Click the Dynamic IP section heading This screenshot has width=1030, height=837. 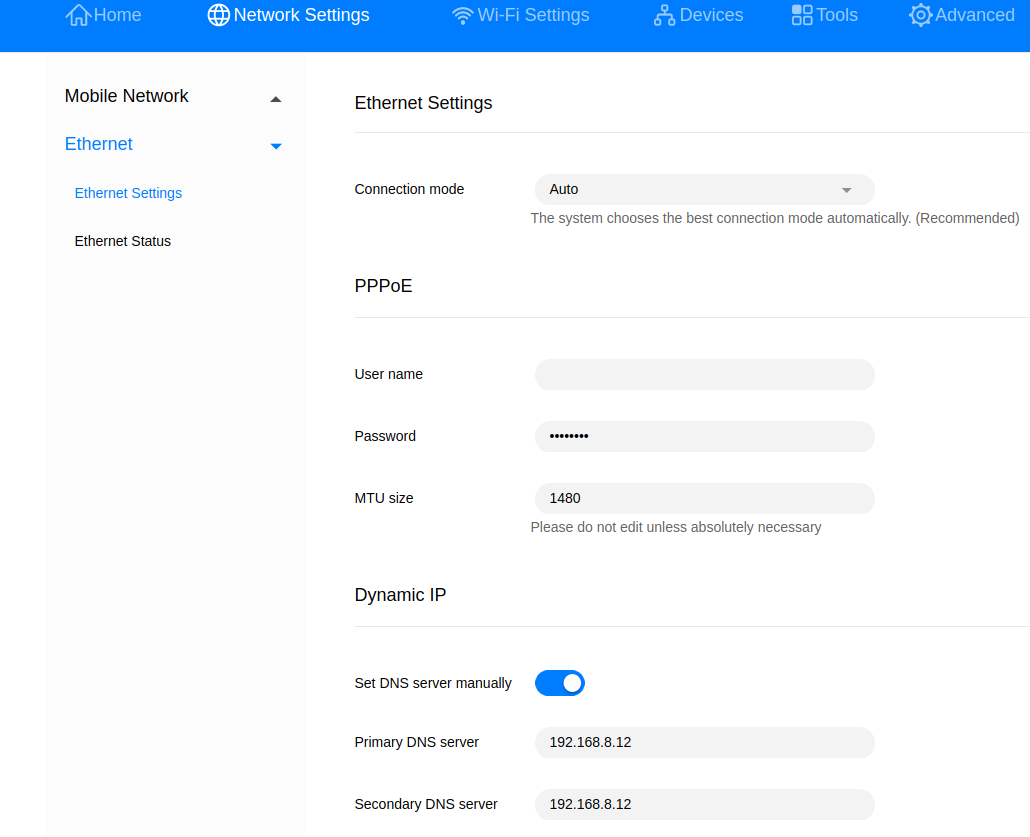coord(400,595)
